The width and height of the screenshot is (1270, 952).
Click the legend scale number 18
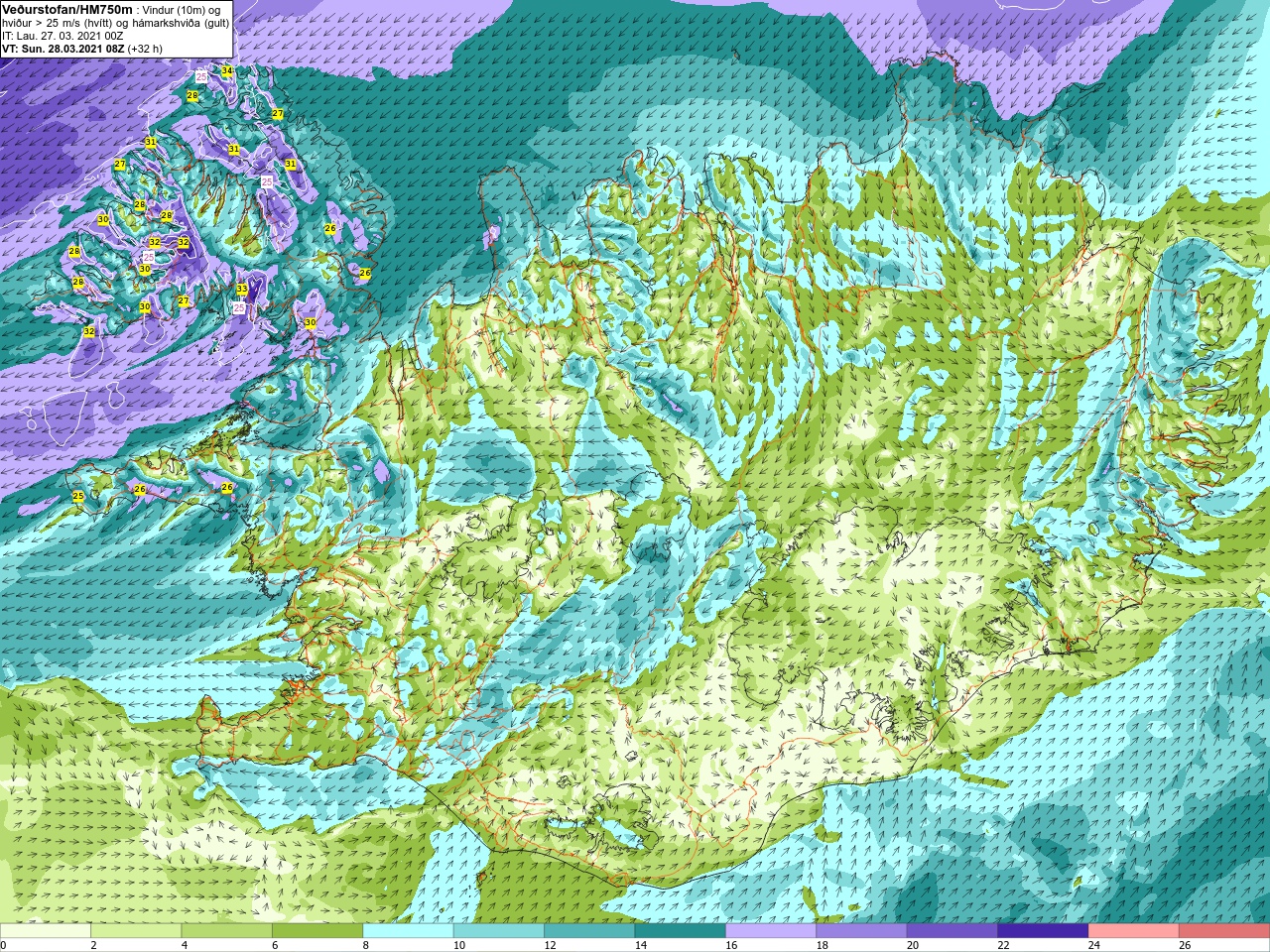tap(823, 946)
